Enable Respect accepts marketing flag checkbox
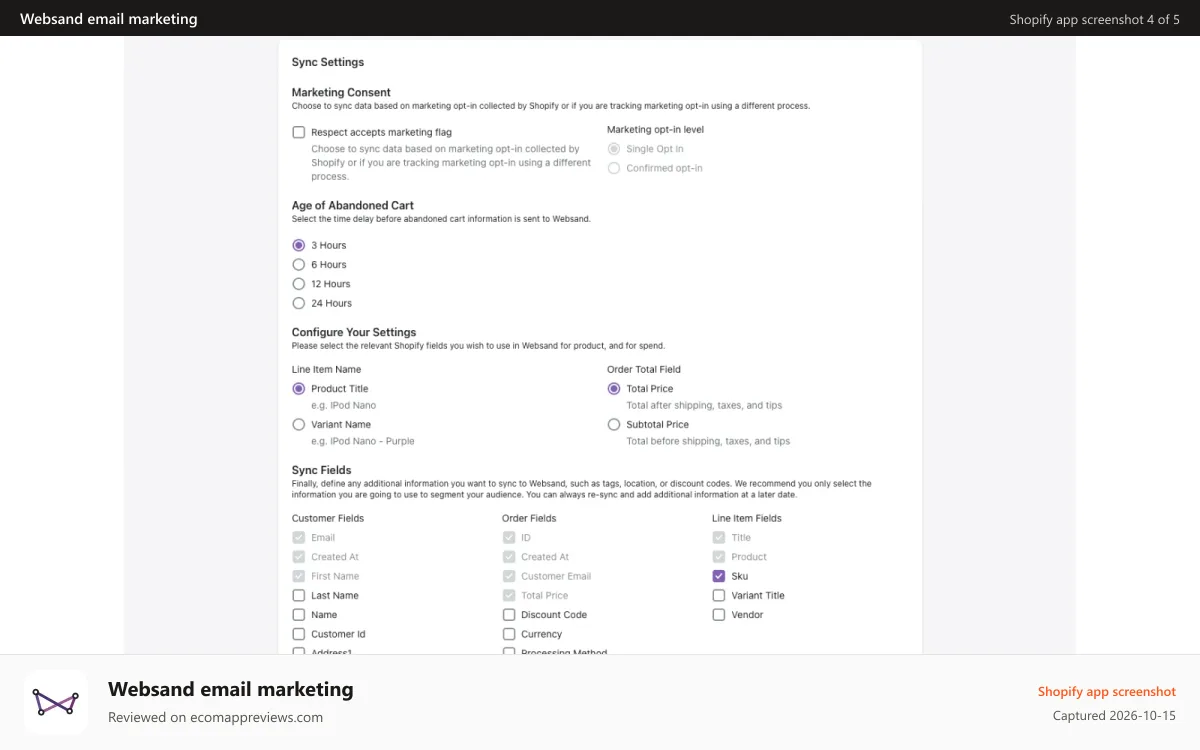Image resolution: width=1200 pixels, height=750 pixels. (298, 132)
